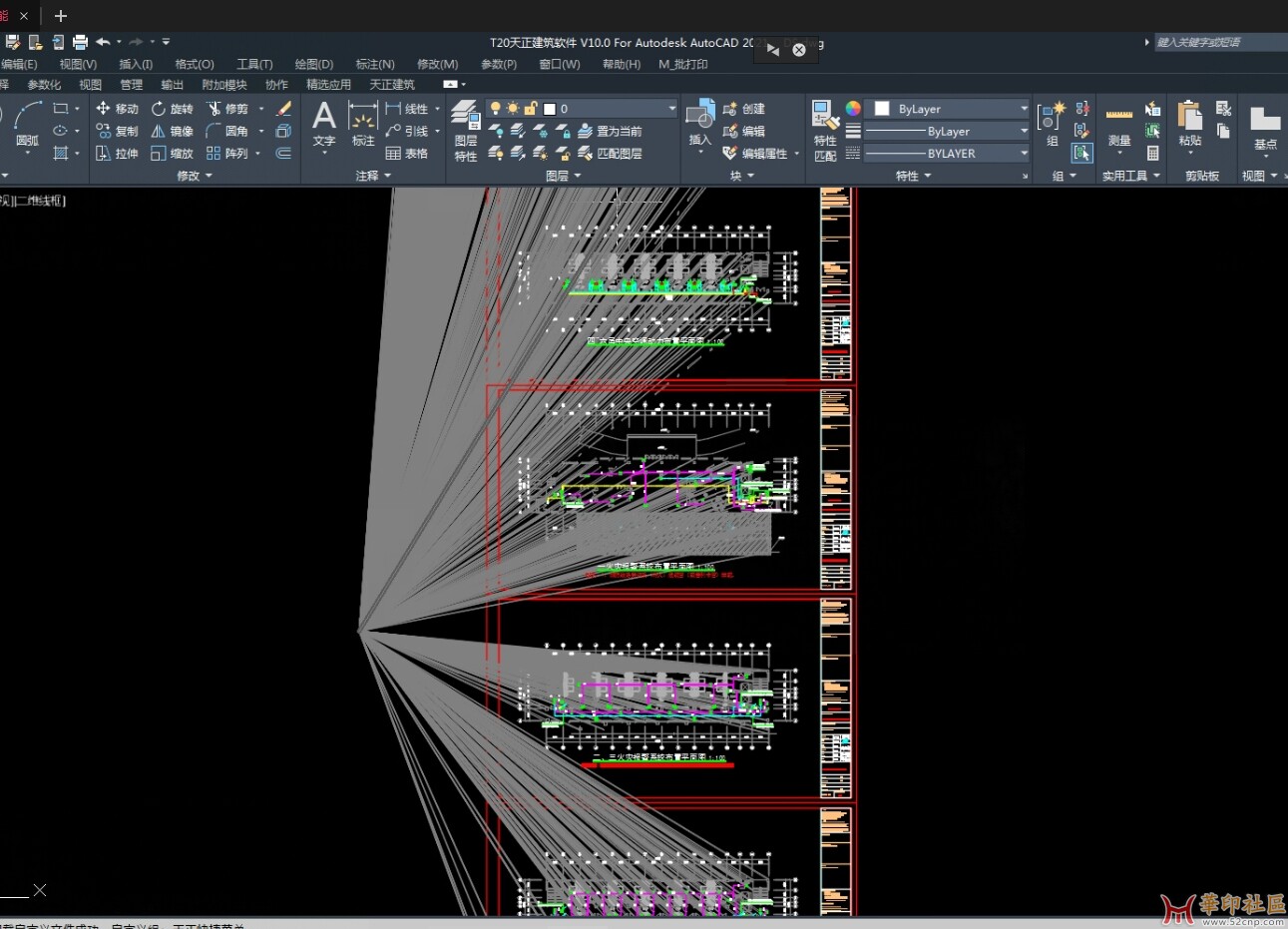
Task: Toggle layer 0 on/off lightbulb
Action: pyautogui.click(x=495, y=109)
